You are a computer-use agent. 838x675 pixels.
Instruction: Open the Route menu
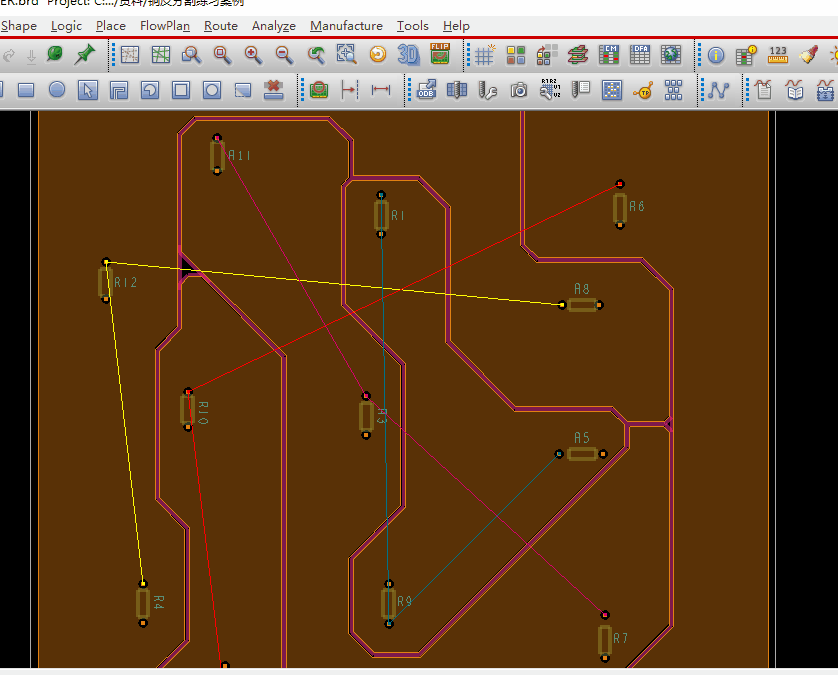click(x=221, y=26)
